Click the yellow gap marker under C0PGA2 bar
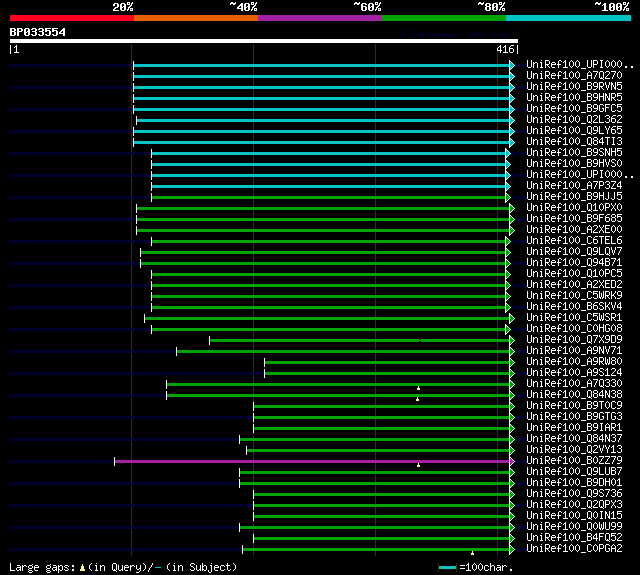The height and width of the screenshot is (575, 640). click(472, 553)
